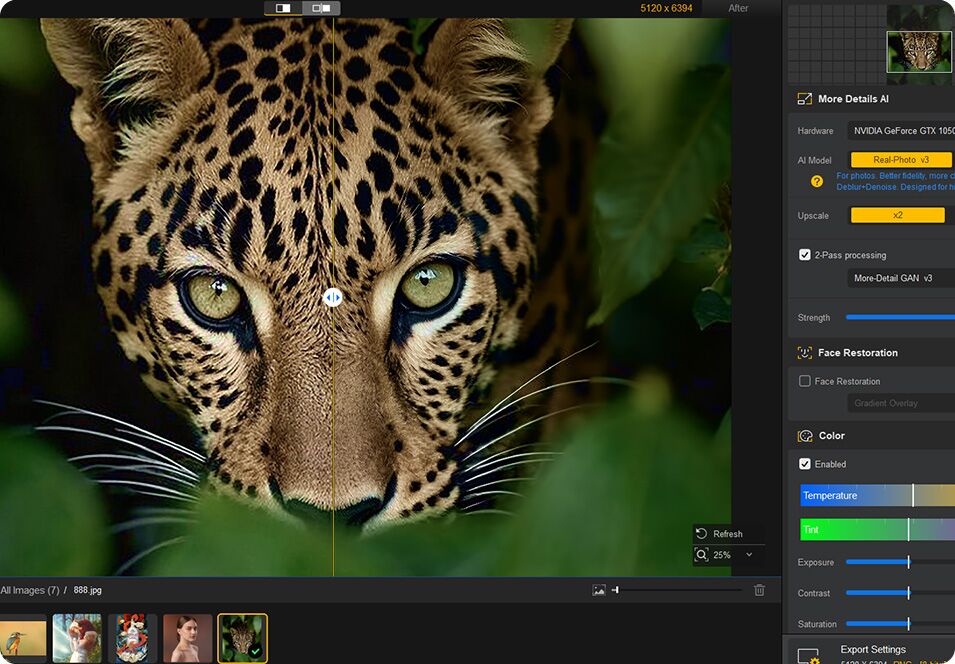Delete image with trash icon
955x664 pixels.
point(759,590)
